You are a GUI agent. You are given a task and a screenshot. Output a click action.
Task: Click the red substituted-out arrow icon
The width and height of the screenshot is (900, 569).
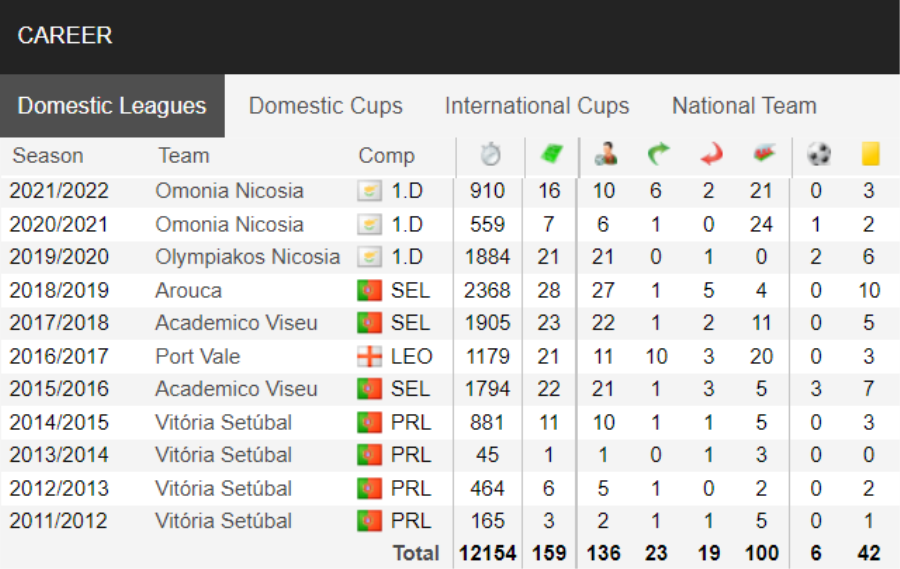(711, 154)
